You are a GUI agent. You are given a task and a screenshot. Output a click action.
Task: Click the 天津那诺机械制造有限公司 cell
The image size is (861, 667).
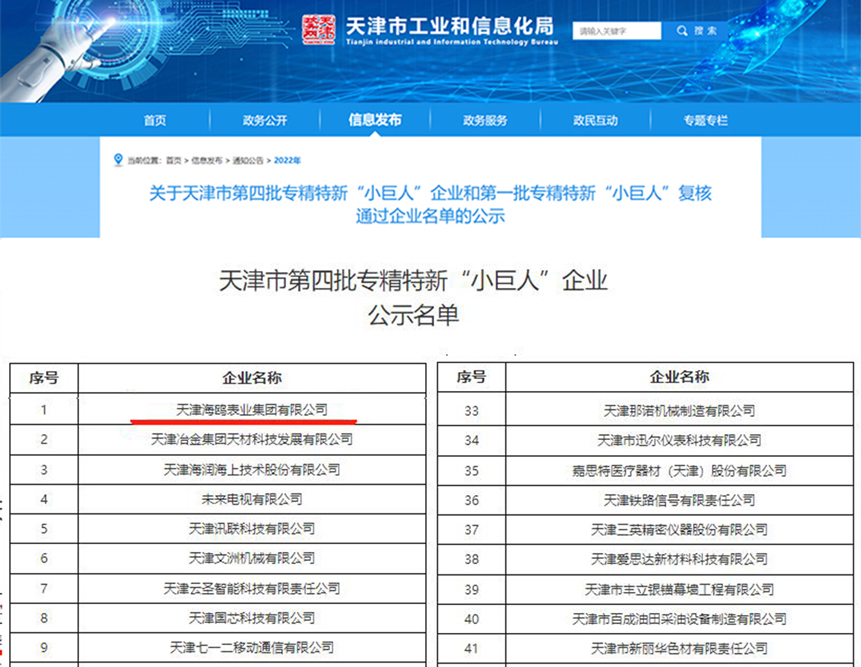680,411
